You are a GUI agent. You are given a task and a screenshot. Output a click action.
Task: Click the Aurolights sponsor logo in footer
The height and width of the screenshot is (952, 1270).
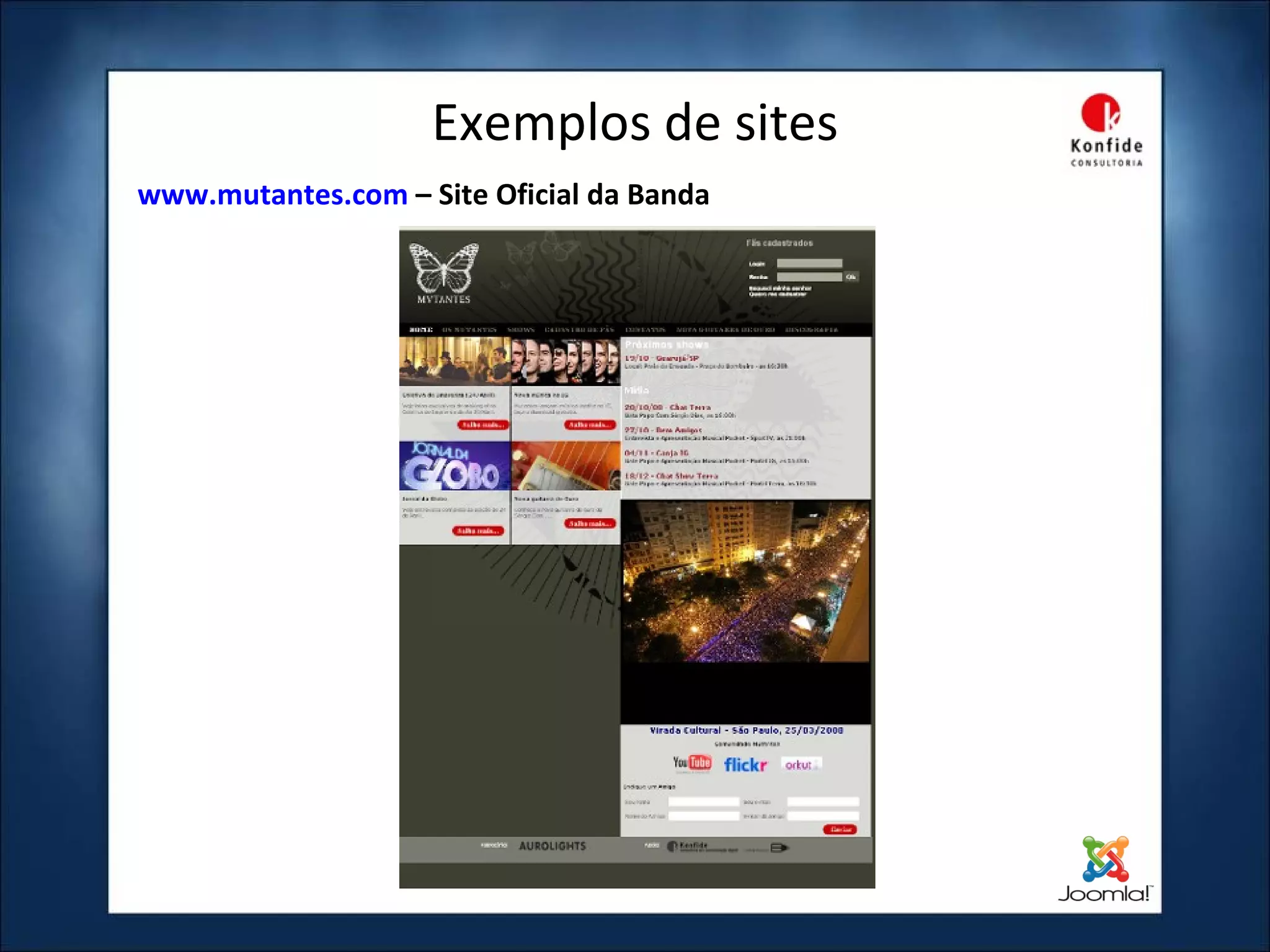(x=552, y=846)
